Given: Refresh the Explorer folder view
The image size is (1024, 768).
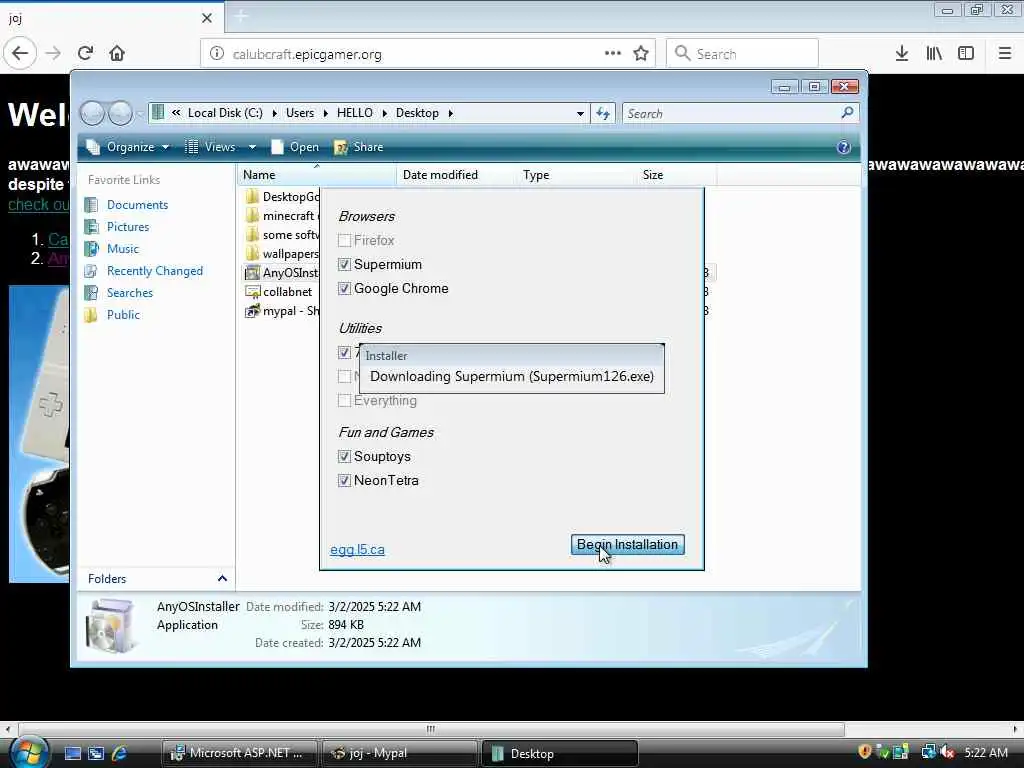Looking at the screenshot, I should tap(603, 113).
